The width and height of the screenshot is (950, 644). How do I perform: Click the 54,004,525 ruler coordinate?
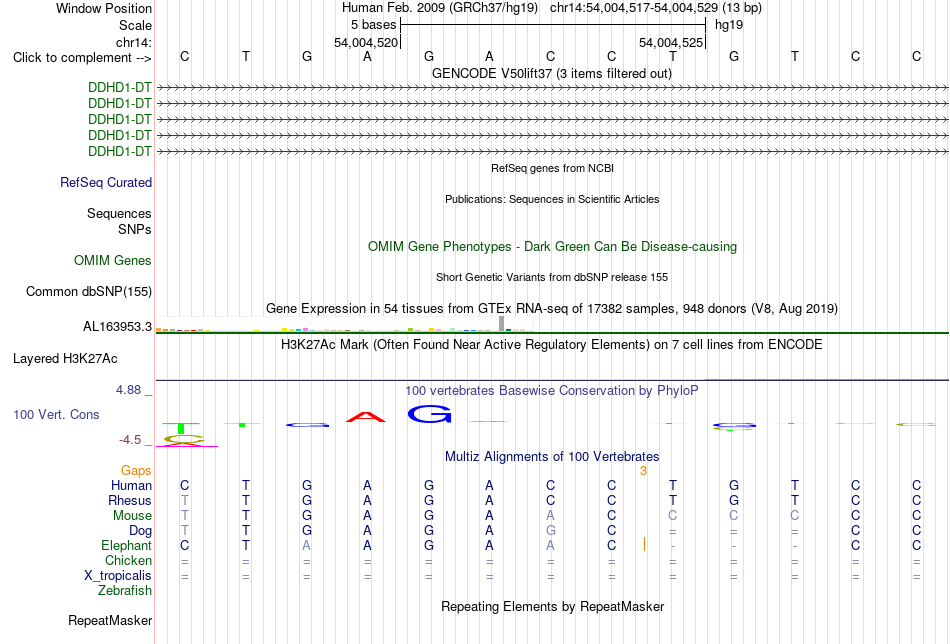[x=671, y=42]
